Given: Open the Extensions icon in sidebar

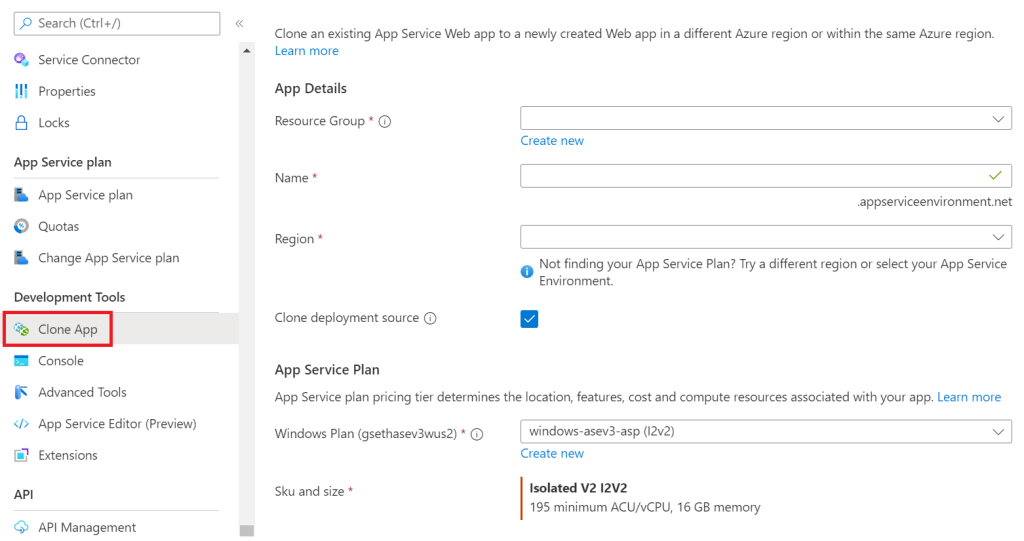Looking at the screenshot, I should point(21,456).
